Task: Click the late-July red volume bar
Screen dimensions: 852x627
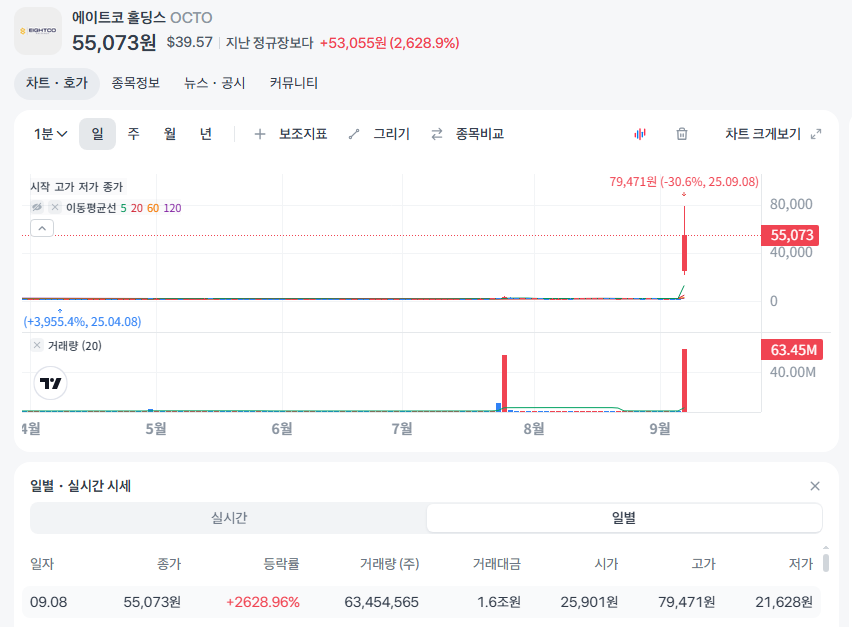Action: click(x=504, y=383)
